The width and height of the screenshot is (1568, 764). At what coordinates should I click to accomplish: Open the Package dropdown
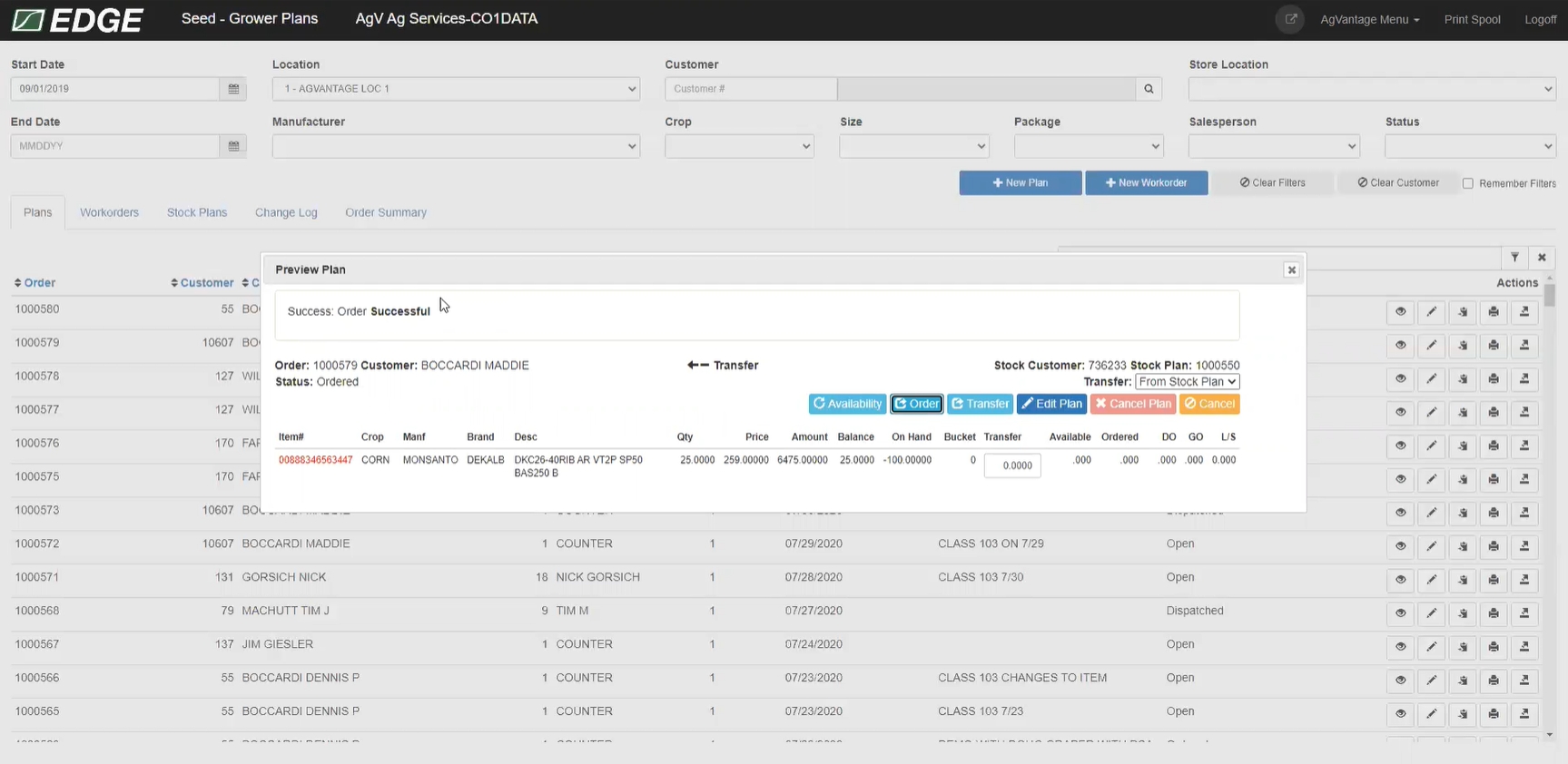[x=1089, y=146]
